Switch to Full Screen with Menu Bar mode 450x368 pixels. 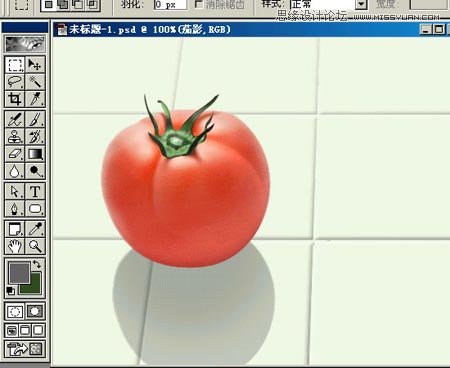click(25, 331)
